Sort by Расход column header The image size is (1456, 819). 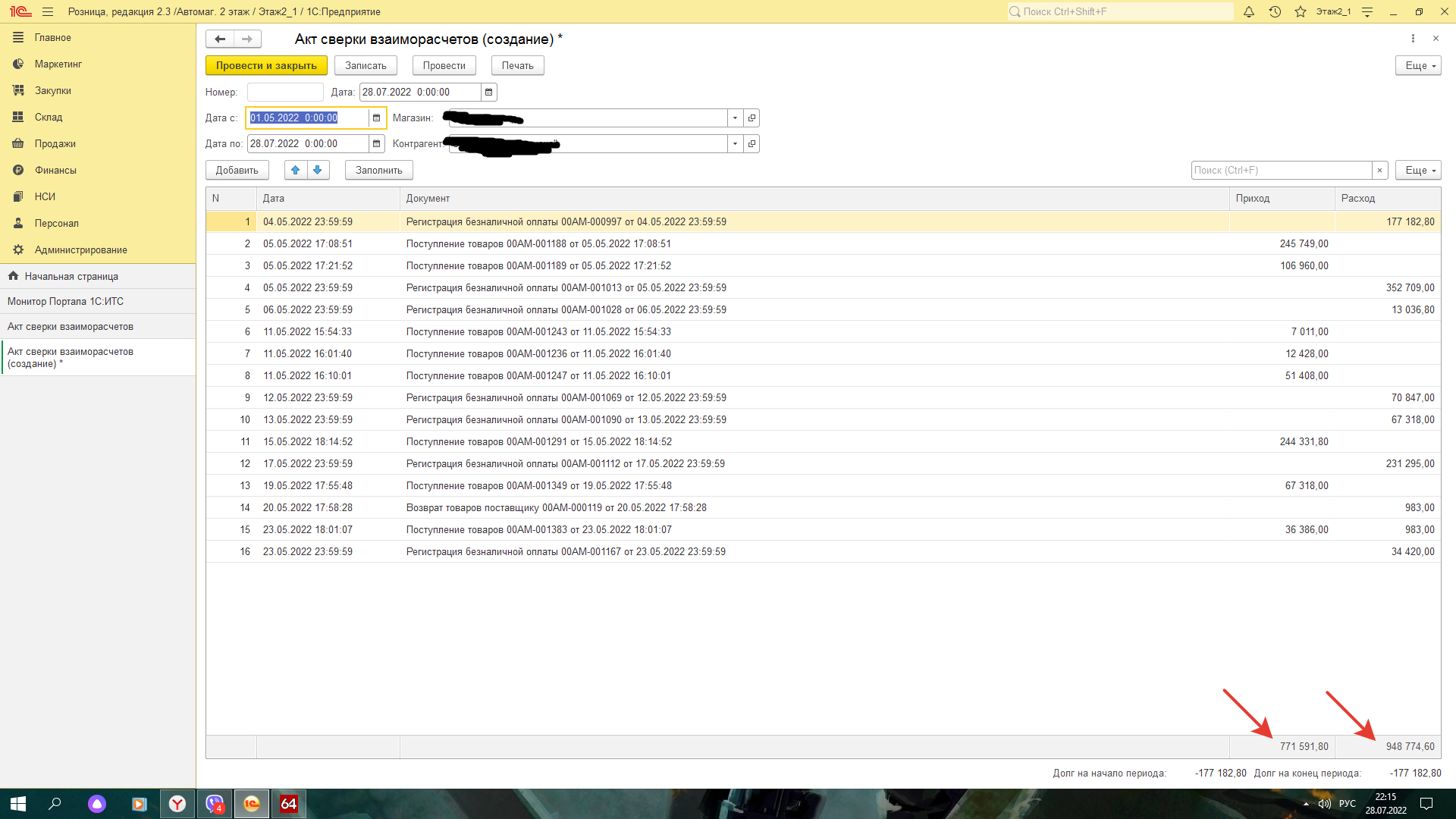coord(1388,198)
